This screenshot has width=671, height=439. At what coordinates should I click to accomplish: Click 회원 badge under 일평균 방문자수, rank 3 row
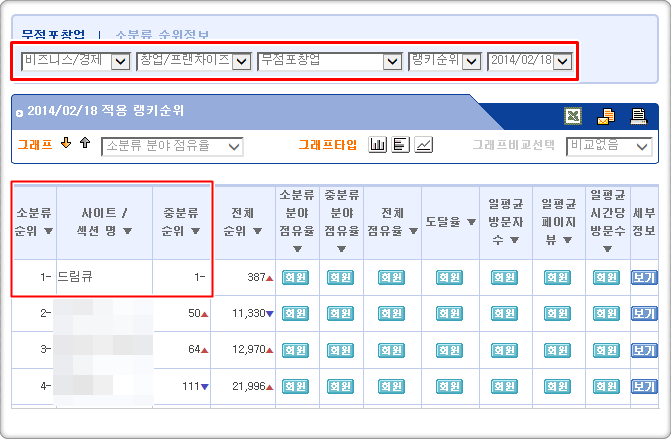505,350
